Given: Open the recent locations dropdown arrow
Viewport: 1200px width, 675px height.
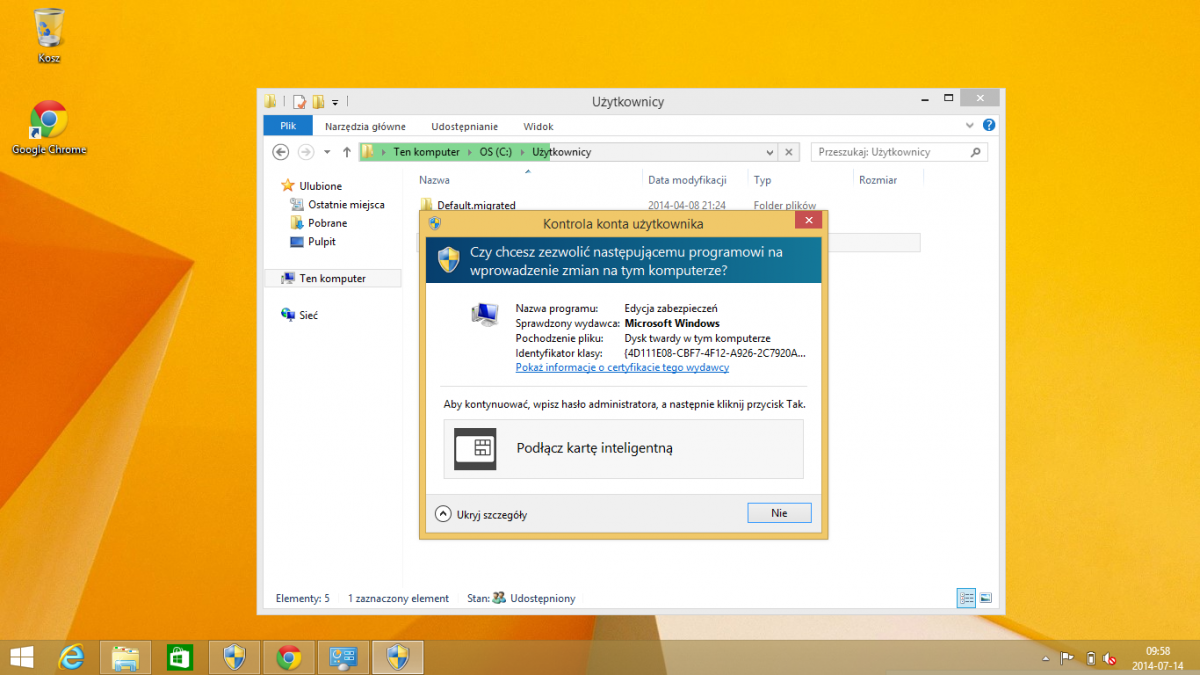Looking at the screenshot, I should (x=327, y=152).
